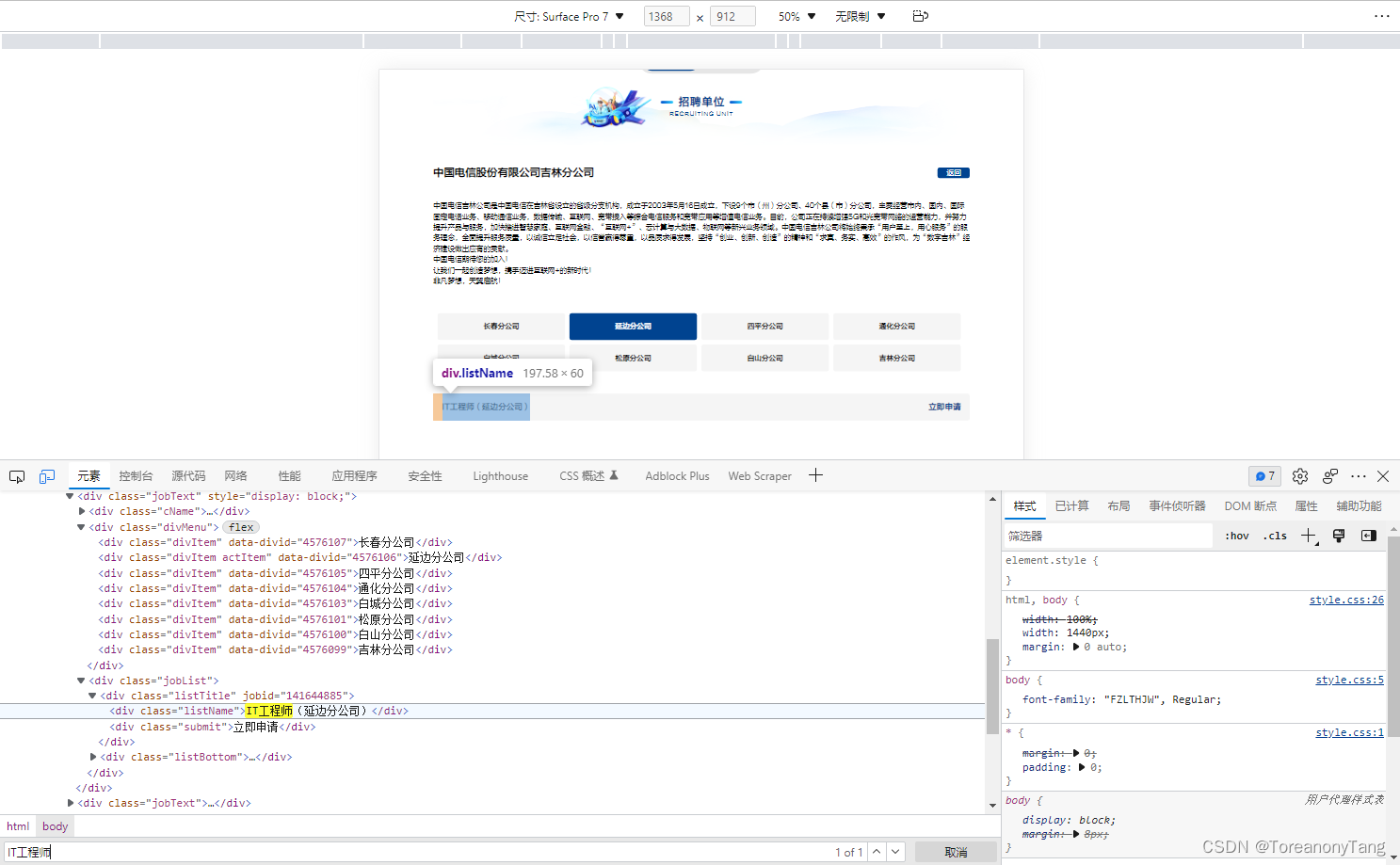Open device toolbar more options ellipsis
This screenshot has width=1400, height=865.
(x=1381, y=16)
